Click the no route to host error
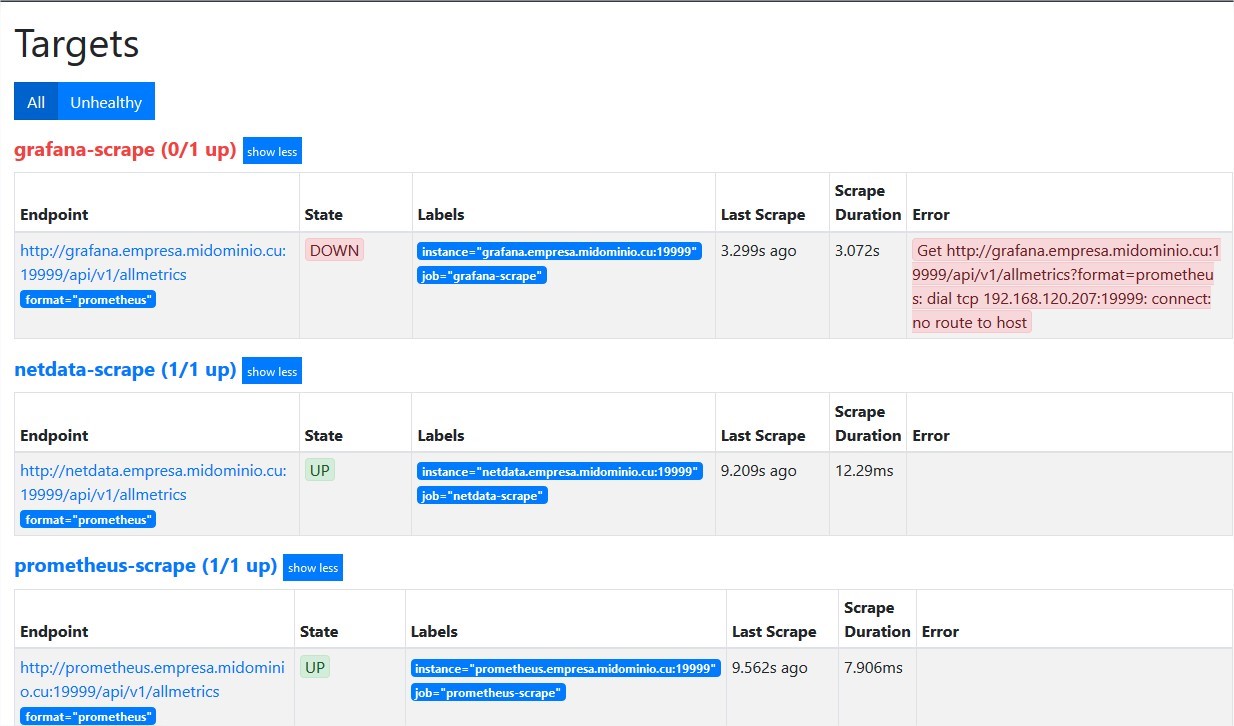This screenshot has height=726, width=1234. 1064,286
